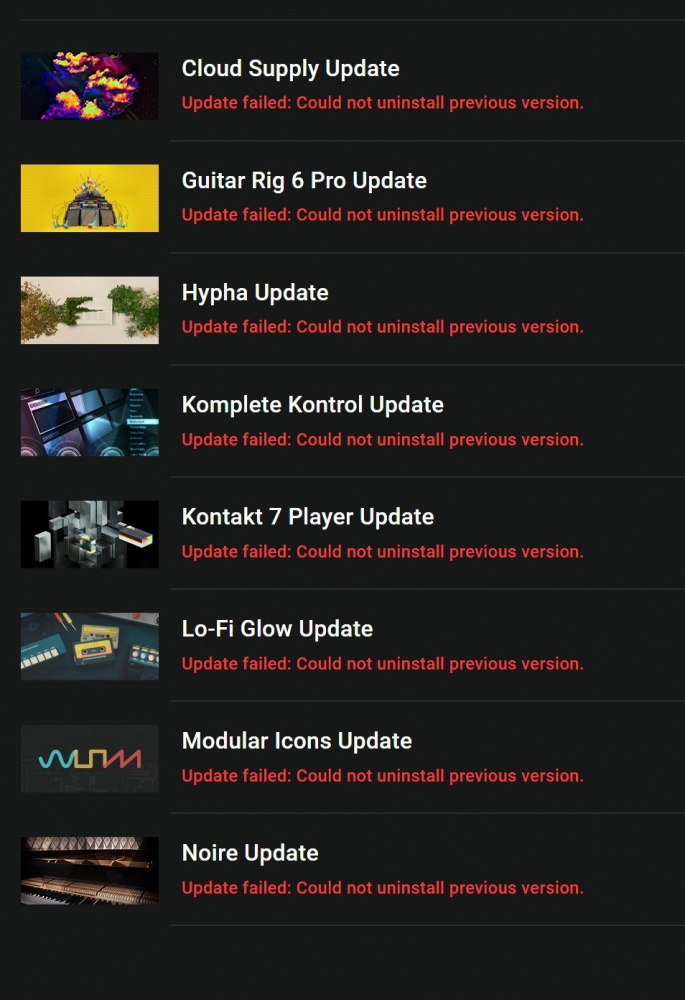The height and width of the screenshot is (1000, 685).
Task: Click the error message under Cloud Supply Update
Action: tap(383, 103)
